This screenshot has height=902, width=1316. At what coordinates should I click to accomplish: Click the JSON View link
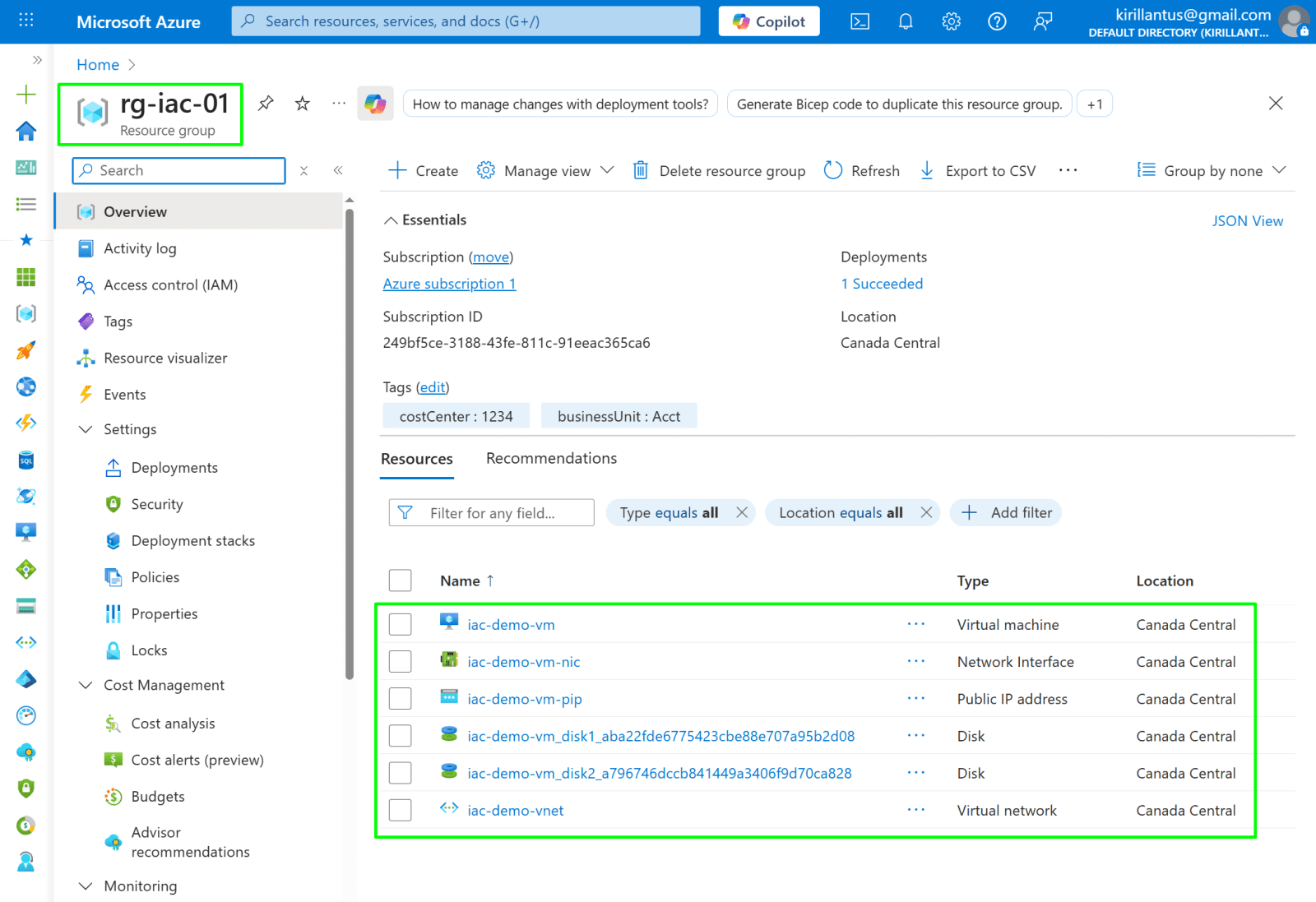tap(1247, 221)
